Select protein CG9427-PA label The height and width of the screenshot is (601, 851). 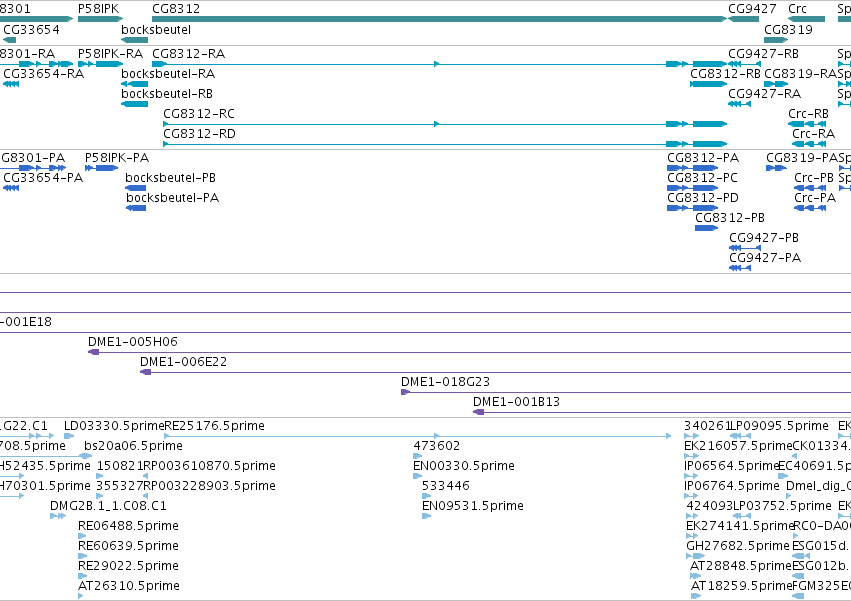point(765,258)
